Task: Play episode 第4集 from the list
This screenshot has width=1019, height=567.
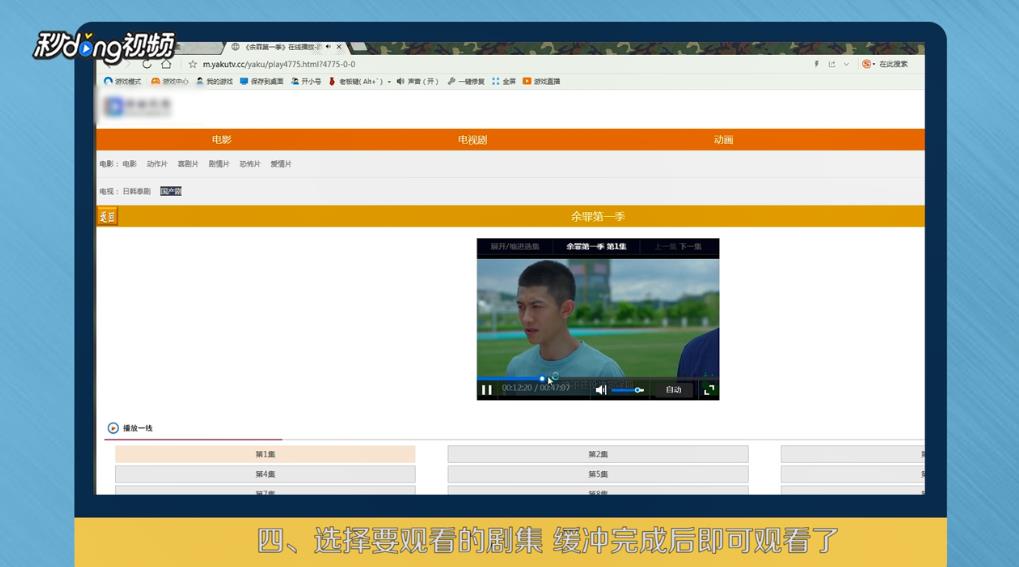Action: [x=265, y=474]
